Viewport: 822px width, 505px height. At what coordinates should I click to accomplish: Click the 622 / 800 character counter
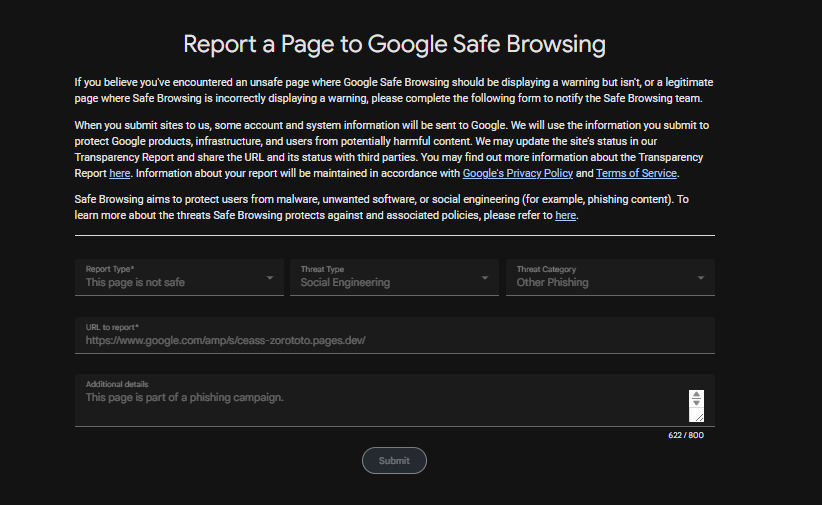686,435
